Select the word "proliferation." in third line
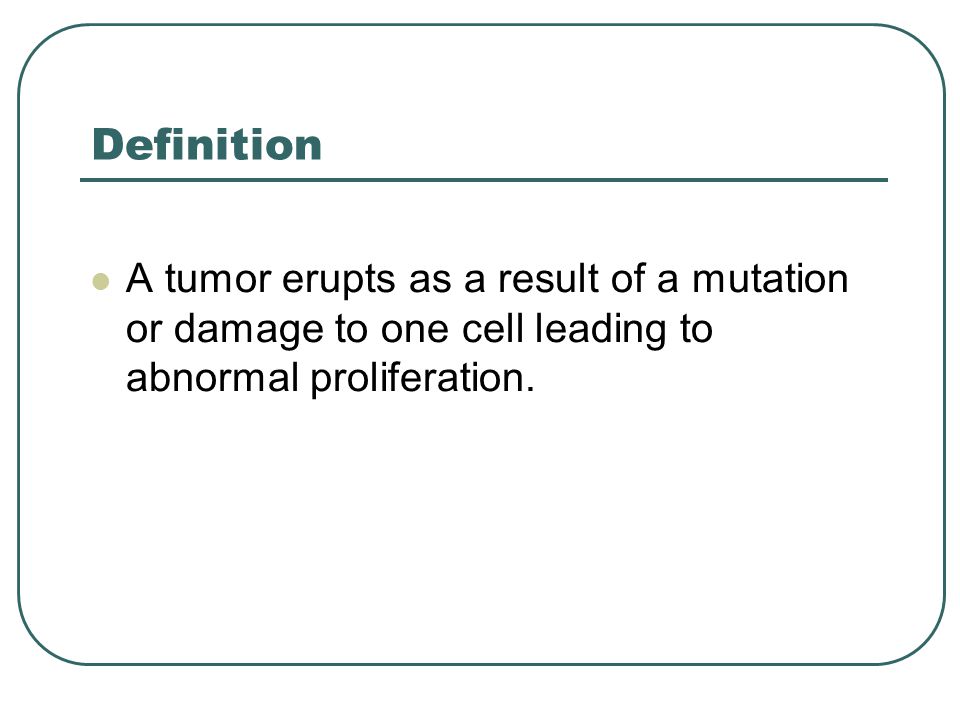Viewport: 960px width, 720px height. click(422, 379)
